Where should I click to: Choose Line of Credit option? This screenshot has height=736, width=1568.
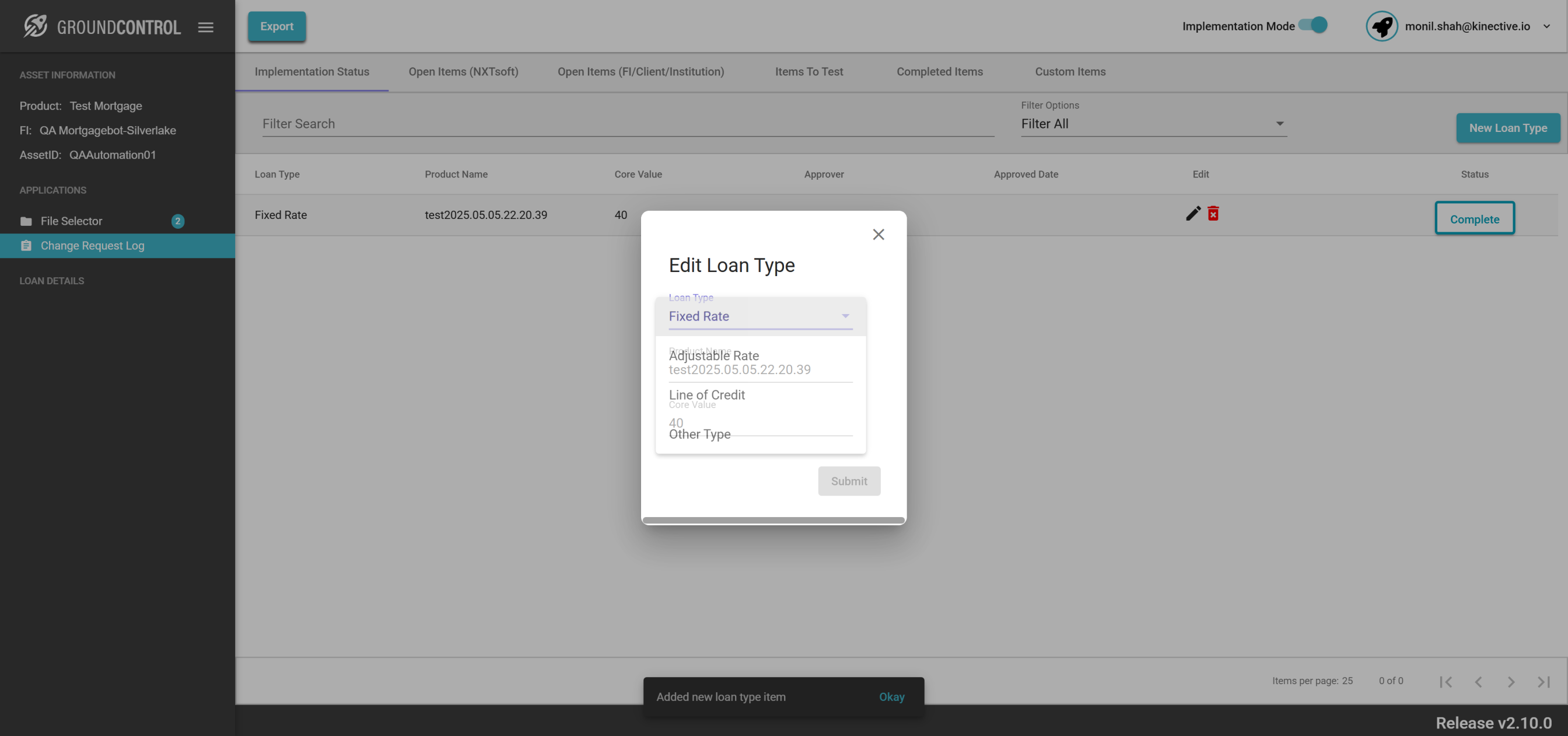[706, 395]
